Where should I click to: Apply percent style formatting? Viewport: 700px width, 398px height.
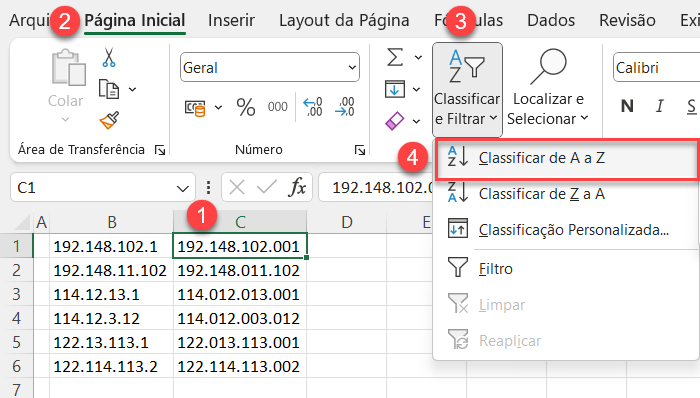246,107
